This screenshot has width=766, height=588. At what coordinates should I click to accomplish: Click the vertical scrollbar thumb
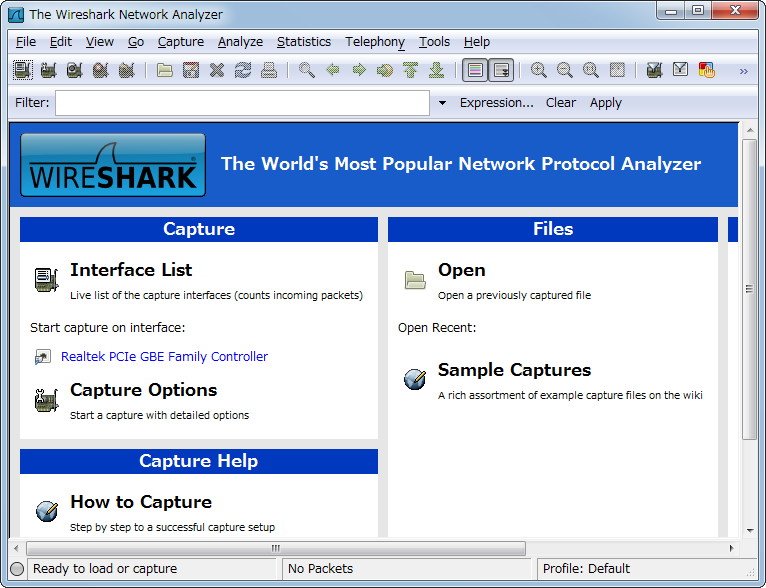coord(749,289)
